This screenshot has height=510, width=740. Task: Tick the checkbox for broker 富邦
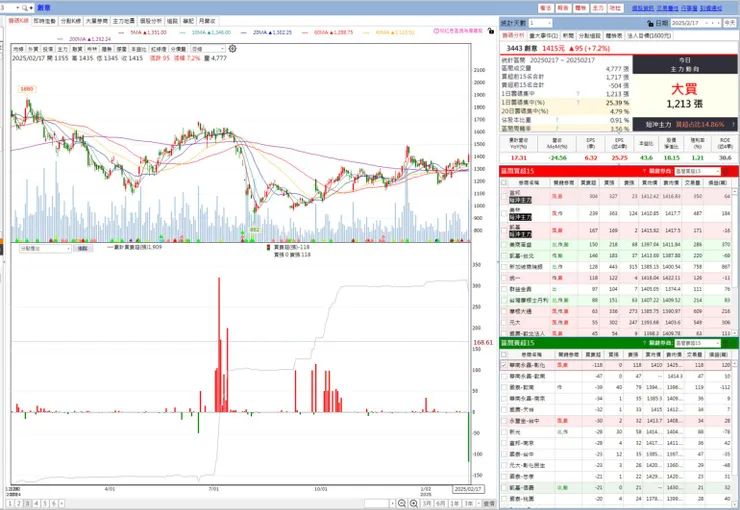504,196
